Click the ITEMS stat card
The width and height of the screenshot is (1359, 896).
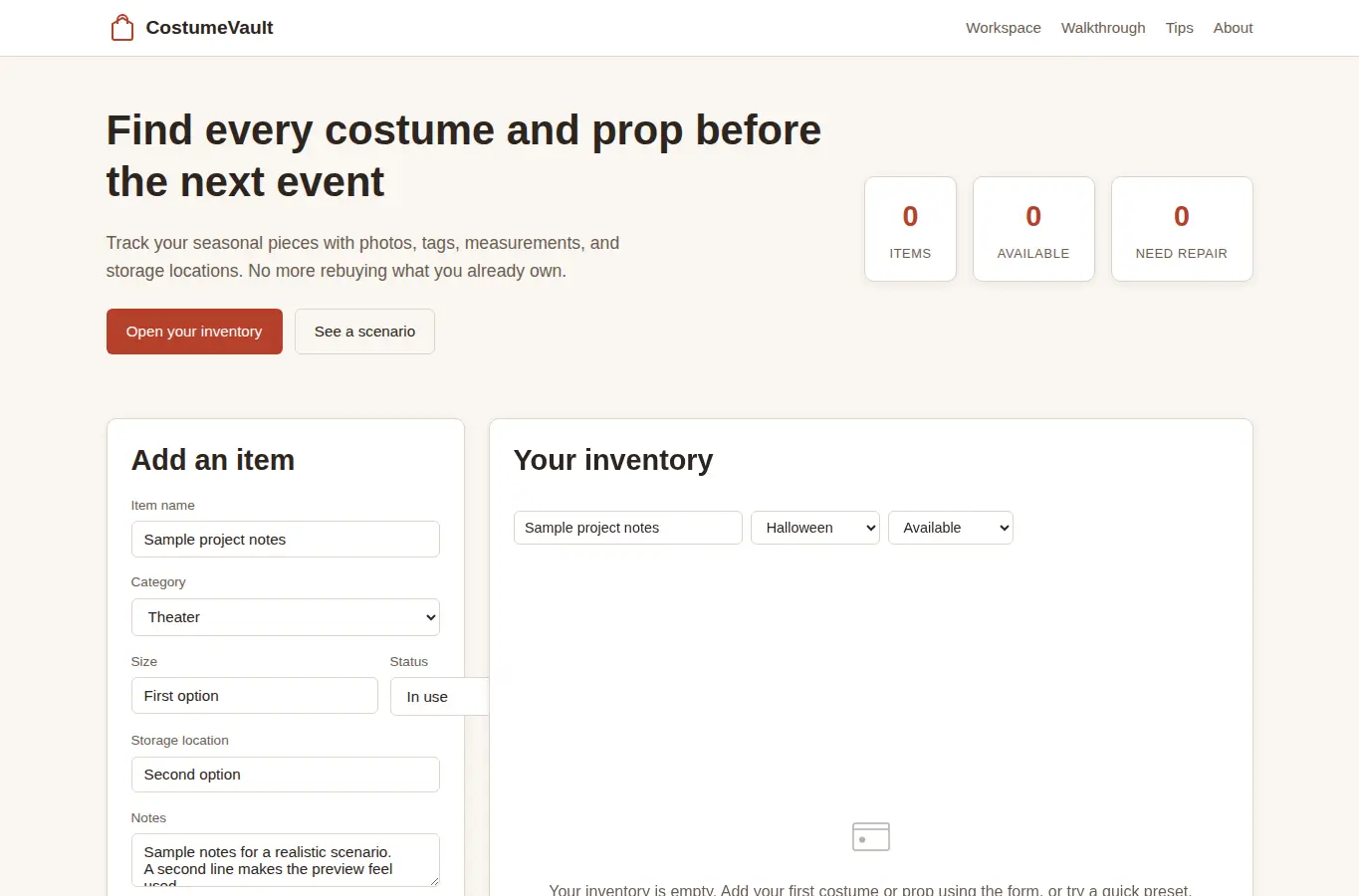point(910,229)
